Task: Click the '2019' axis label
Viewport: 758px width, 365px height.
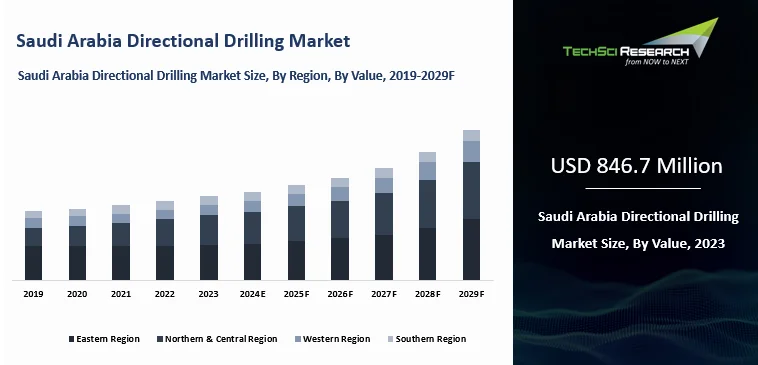Action: pyautogui.click(x=33, y=294)
